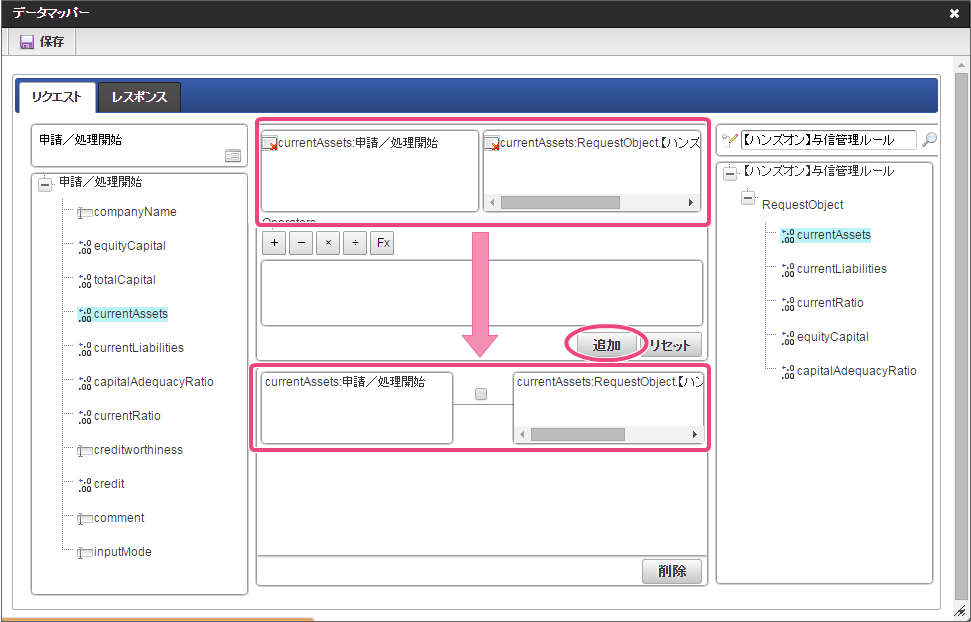
Task: Remove source currentAssets:申請／処理開始 via delete icon
Action: pos(270,144)
